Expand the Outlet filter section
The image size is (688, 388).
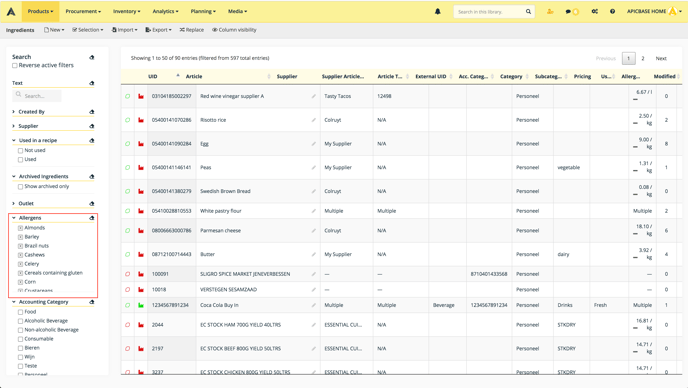click(14, 204)
